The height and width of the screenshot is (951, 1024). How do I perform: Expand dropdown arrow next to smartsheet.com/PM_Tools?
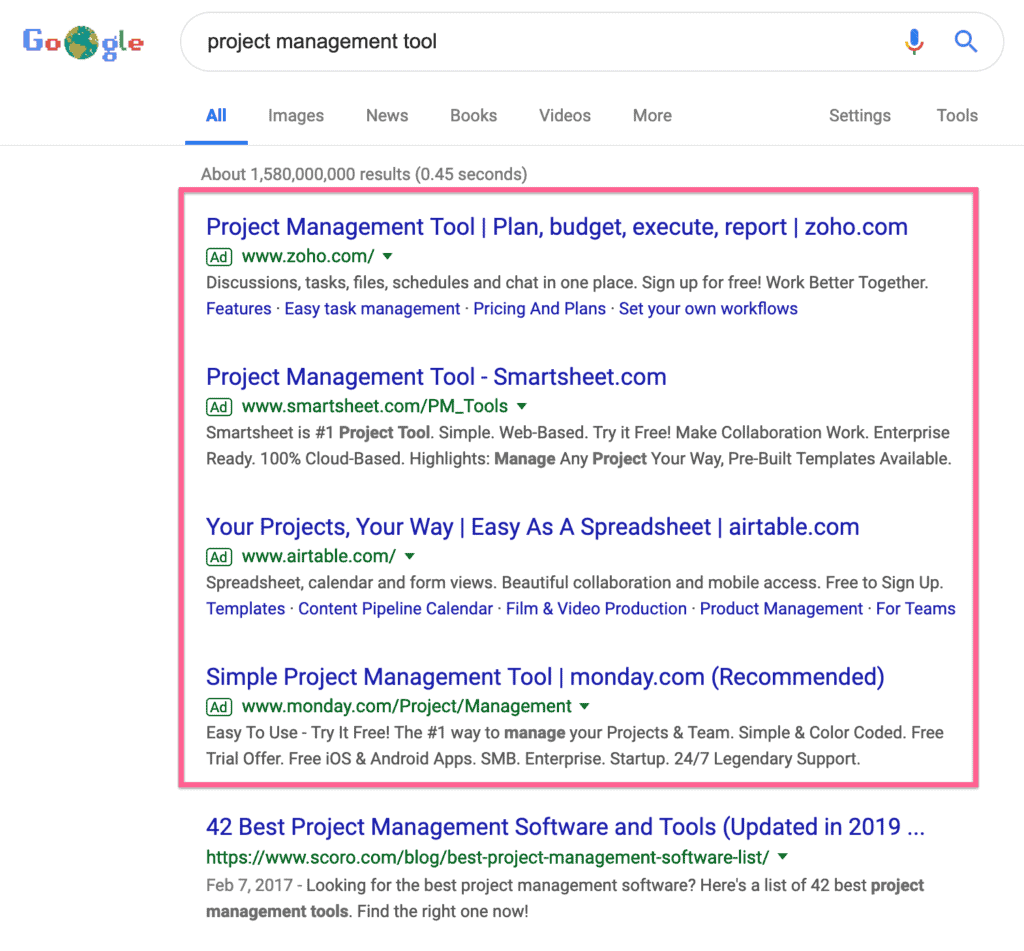coord(522,406)
